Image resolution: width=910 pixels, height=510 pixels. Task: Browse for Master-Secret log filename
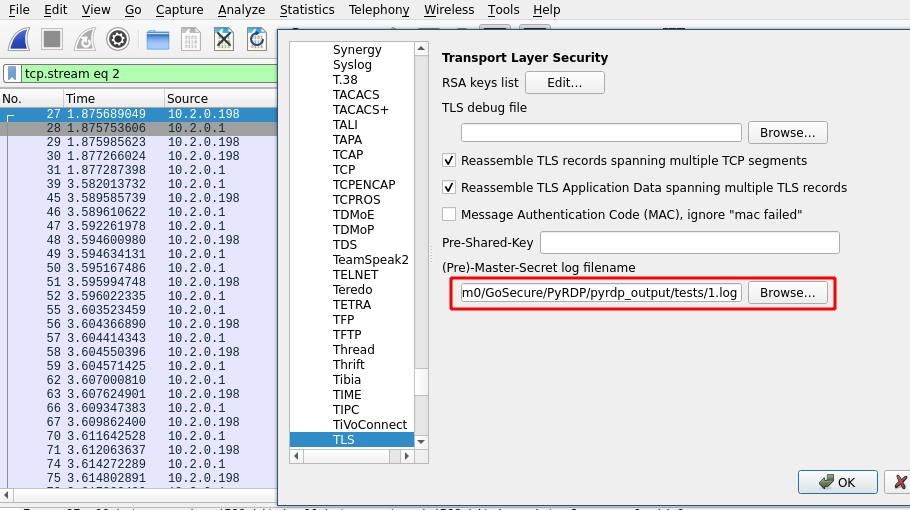(x=788, y=292)
